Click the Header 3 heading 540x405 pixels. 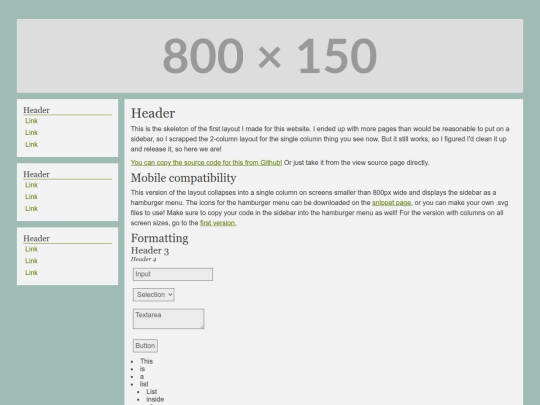tap(150, 250)
